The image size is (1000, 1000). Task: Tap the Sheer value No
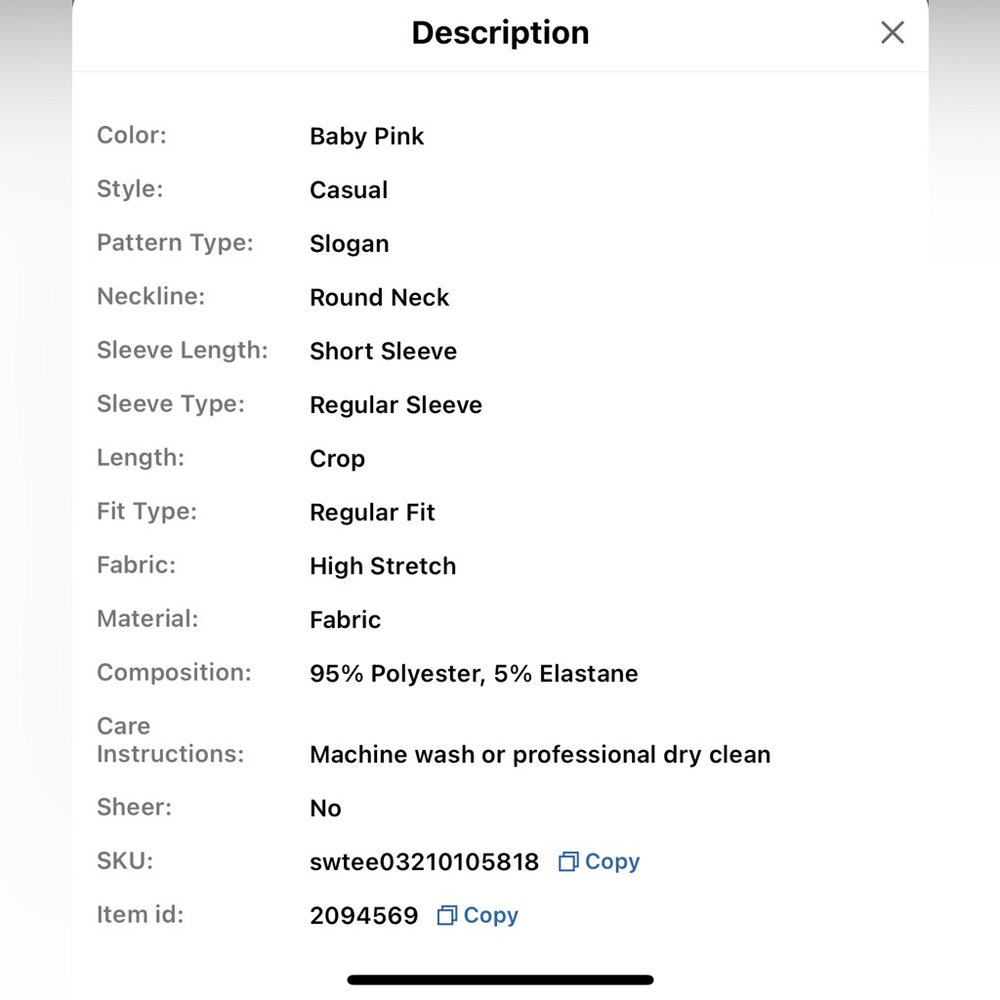tap(326, 808)
